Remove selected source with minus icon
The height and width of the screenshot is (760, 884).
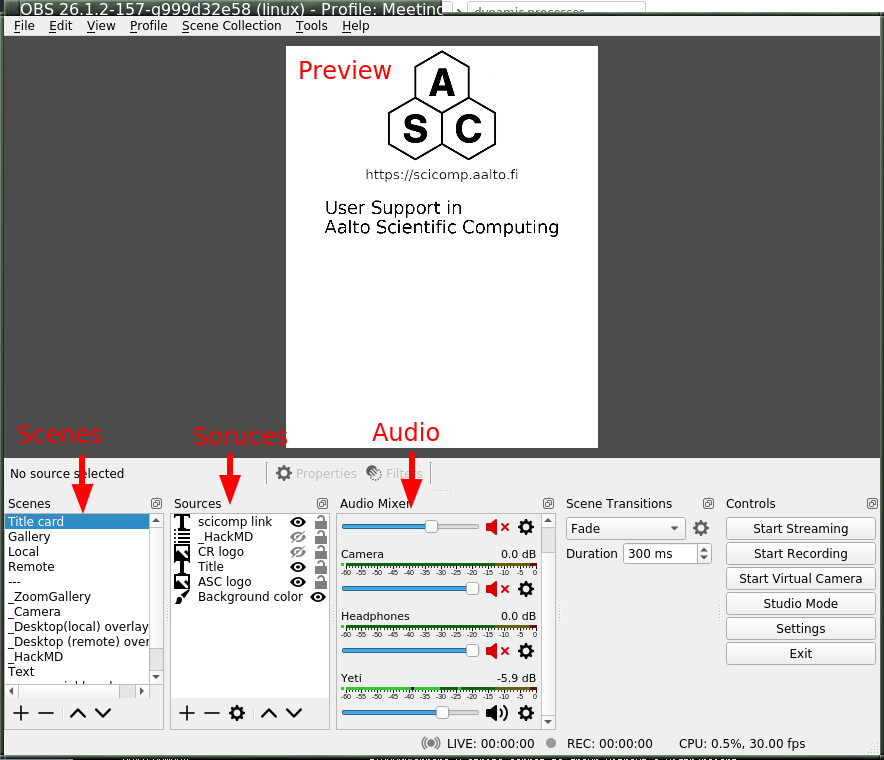click(212, 713)
